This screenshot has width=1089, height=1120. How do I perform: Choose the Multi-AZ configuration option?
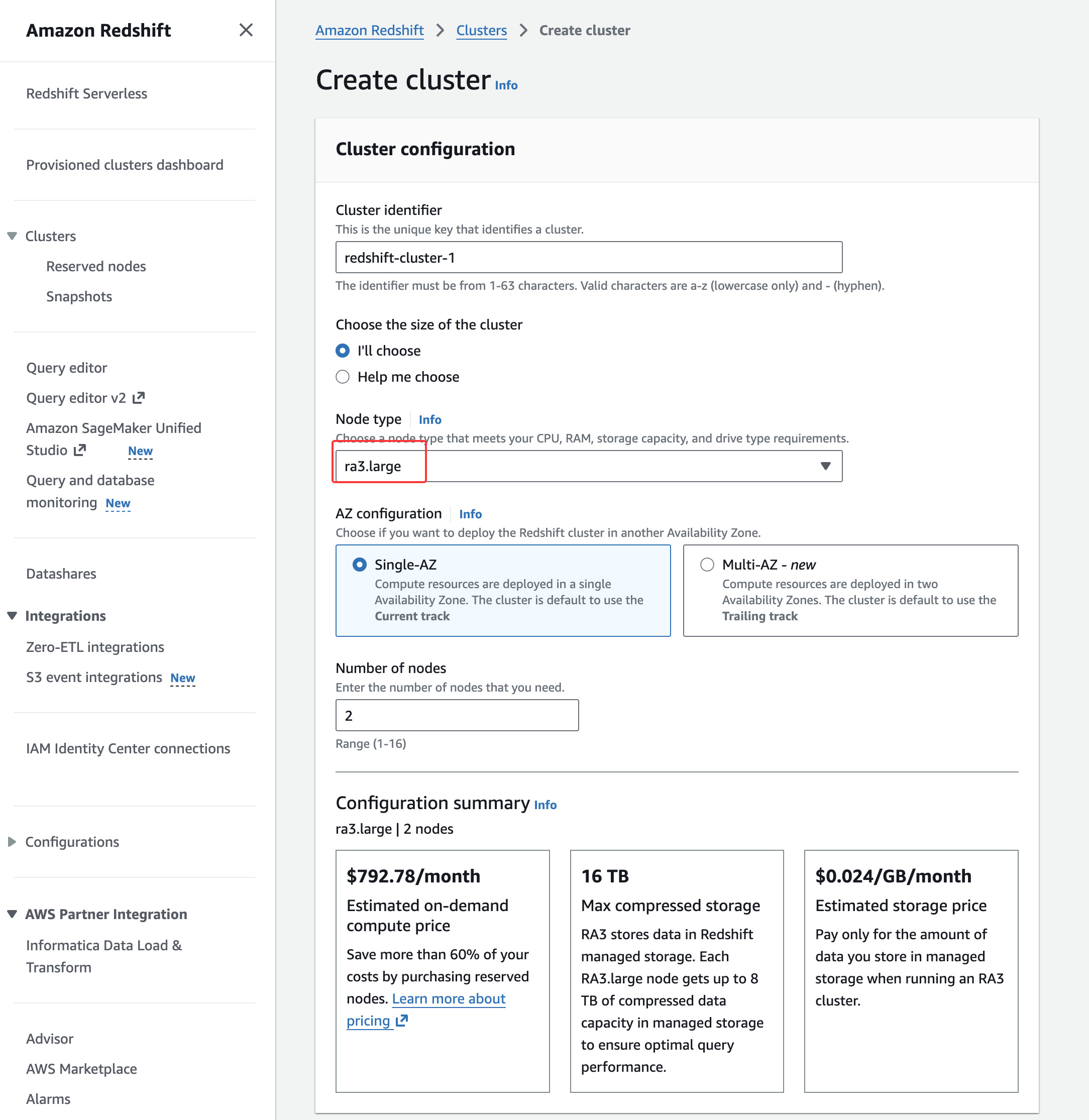(x=707, y=565)
